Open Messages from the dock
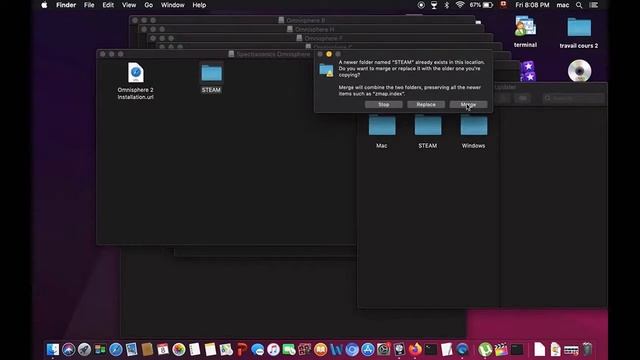 point(257,349)
